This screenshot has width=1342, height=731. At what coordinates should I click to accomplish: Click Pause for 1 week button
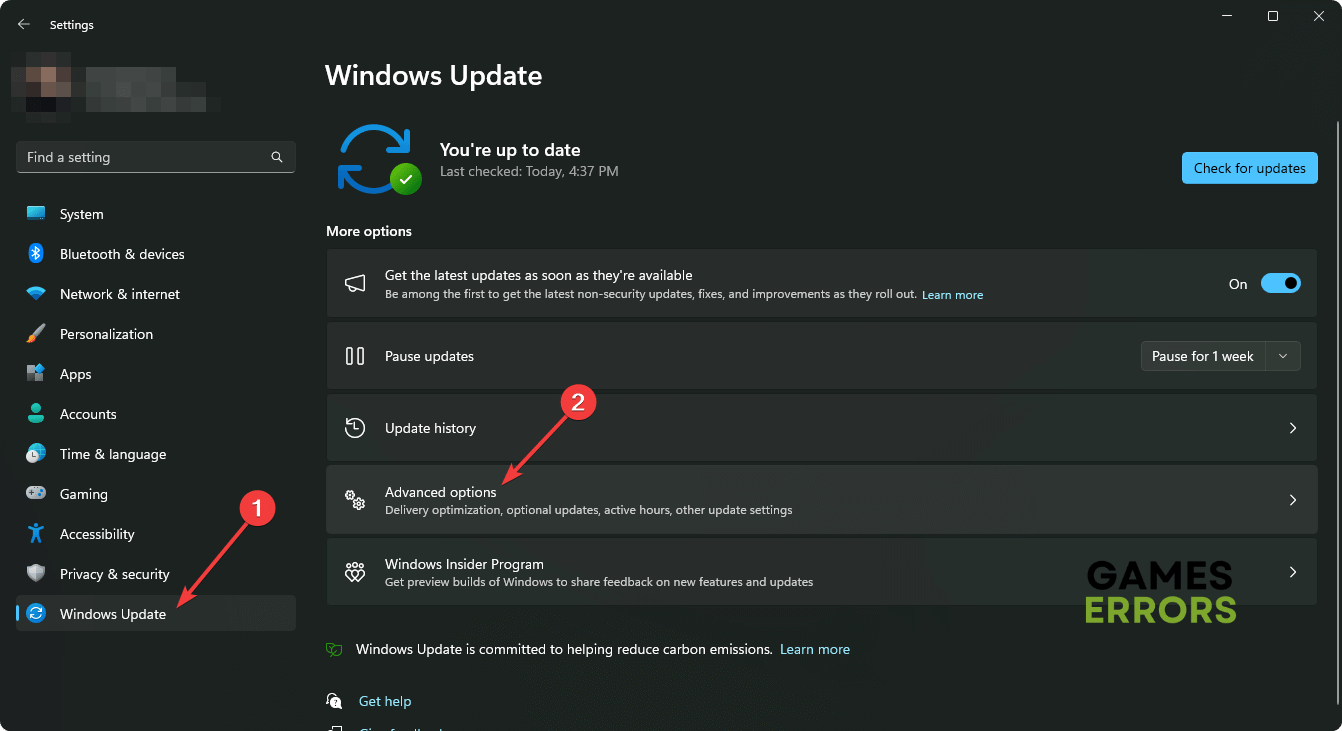click(x=1203, y=356)
